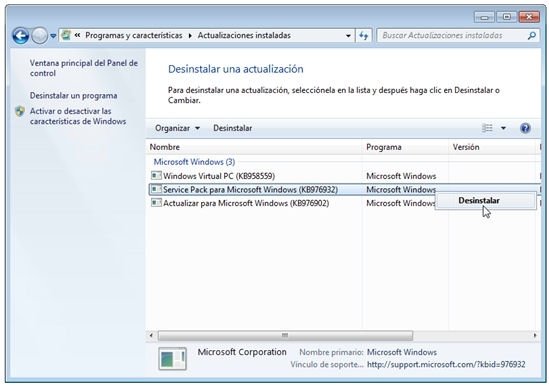Select 'Programas y características' breadcrumb

pyautogui.click(x=134, y=35)
